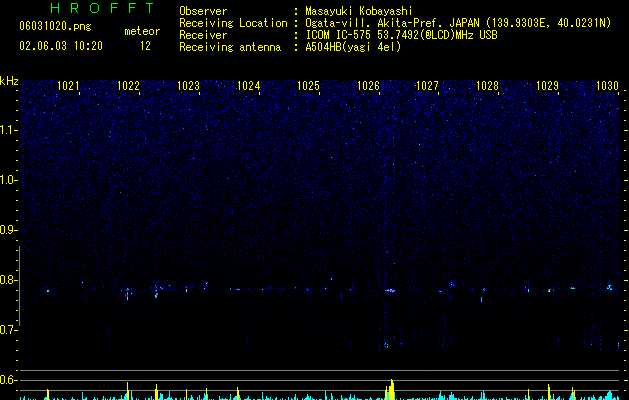
Task: Click the gray vertical range bar beside the frequency axis
Action: [19, 286]
